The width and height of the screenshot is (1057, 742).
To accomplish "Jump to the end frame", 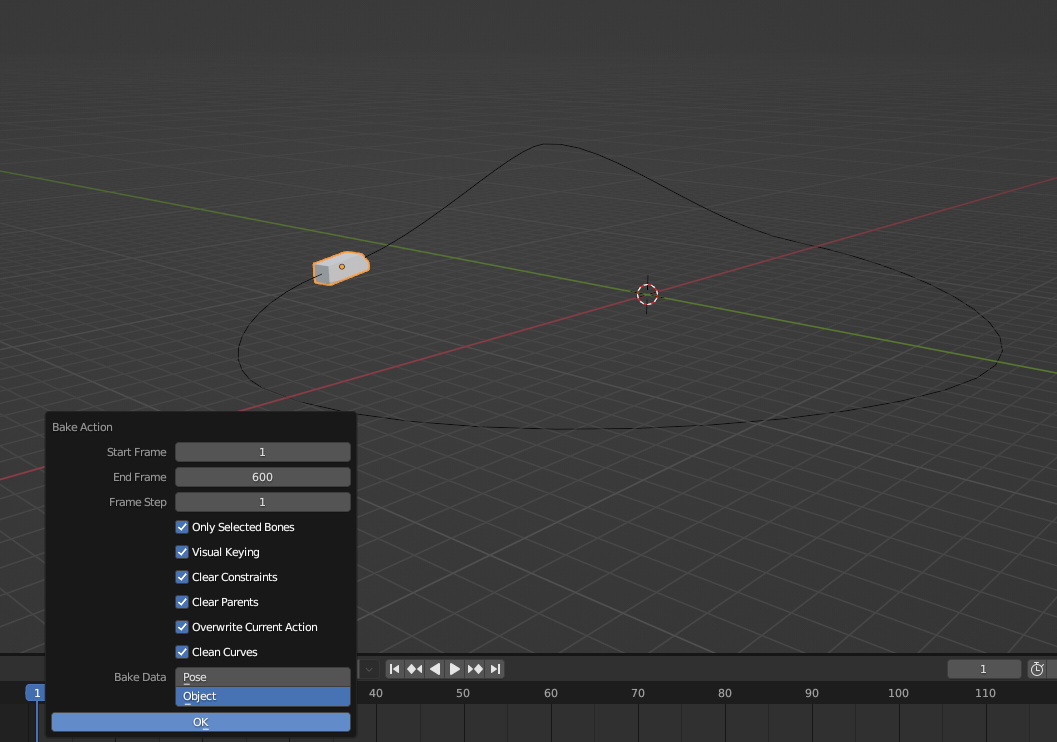I will point(495,669).
